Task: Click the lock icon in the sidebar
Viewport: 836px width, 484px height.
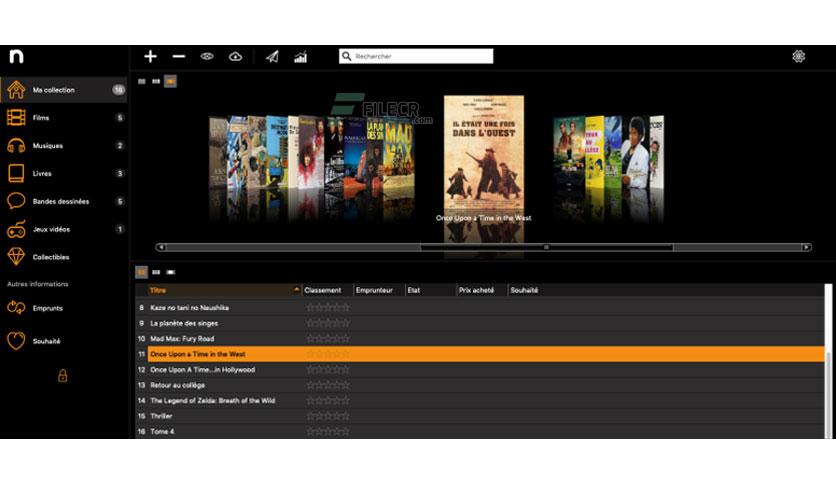Action: coord(62,375)
